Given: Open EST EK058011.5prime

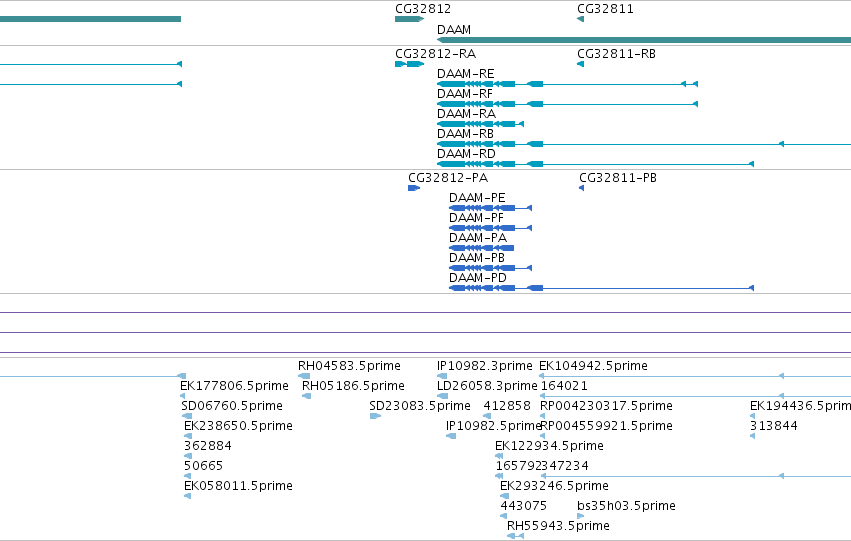Looking at the screenshot, I should coord(238,486).
